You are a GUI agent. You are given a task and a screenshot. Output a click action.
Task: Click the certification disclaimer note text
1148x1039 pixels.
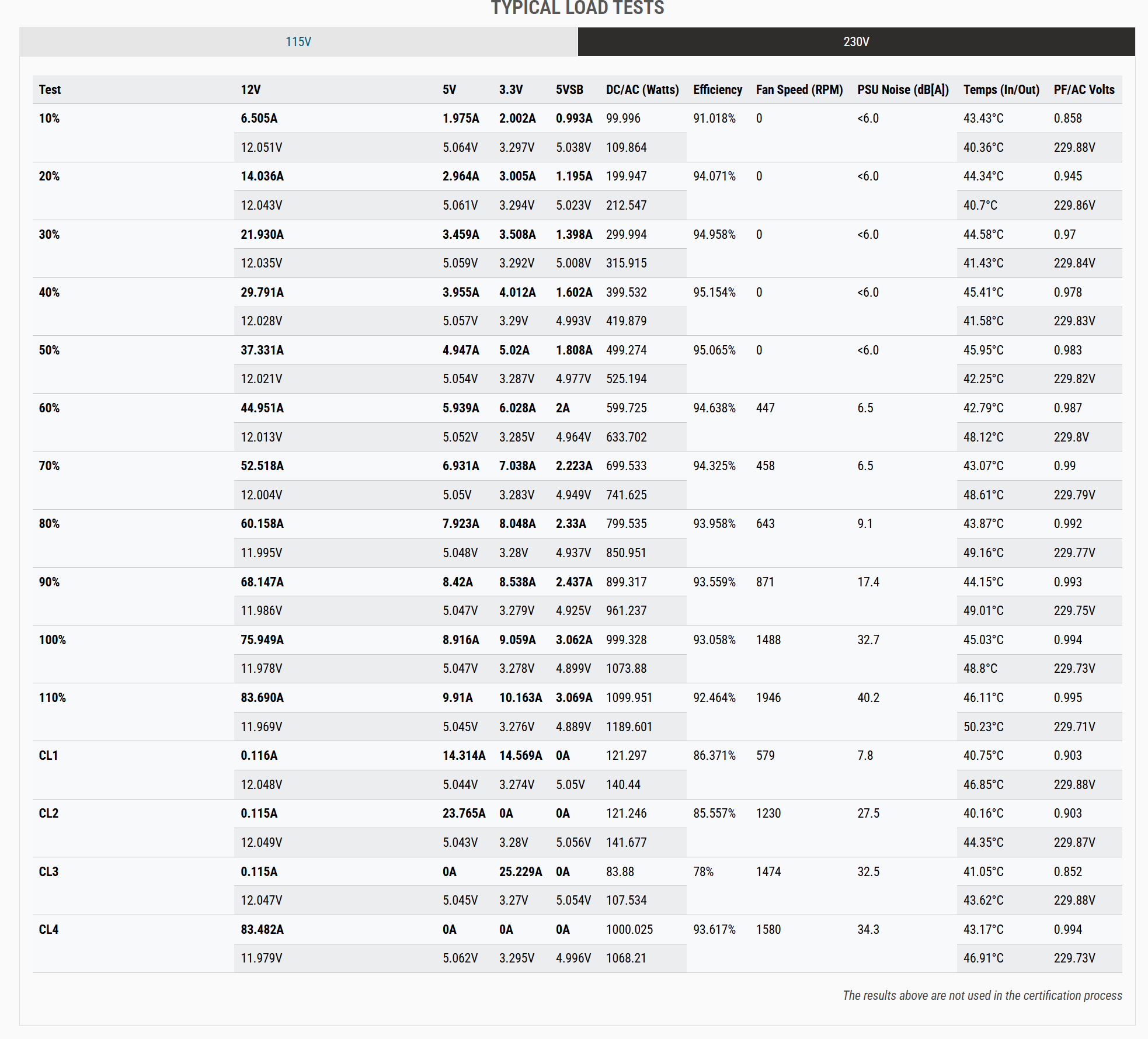coord(982,996)
